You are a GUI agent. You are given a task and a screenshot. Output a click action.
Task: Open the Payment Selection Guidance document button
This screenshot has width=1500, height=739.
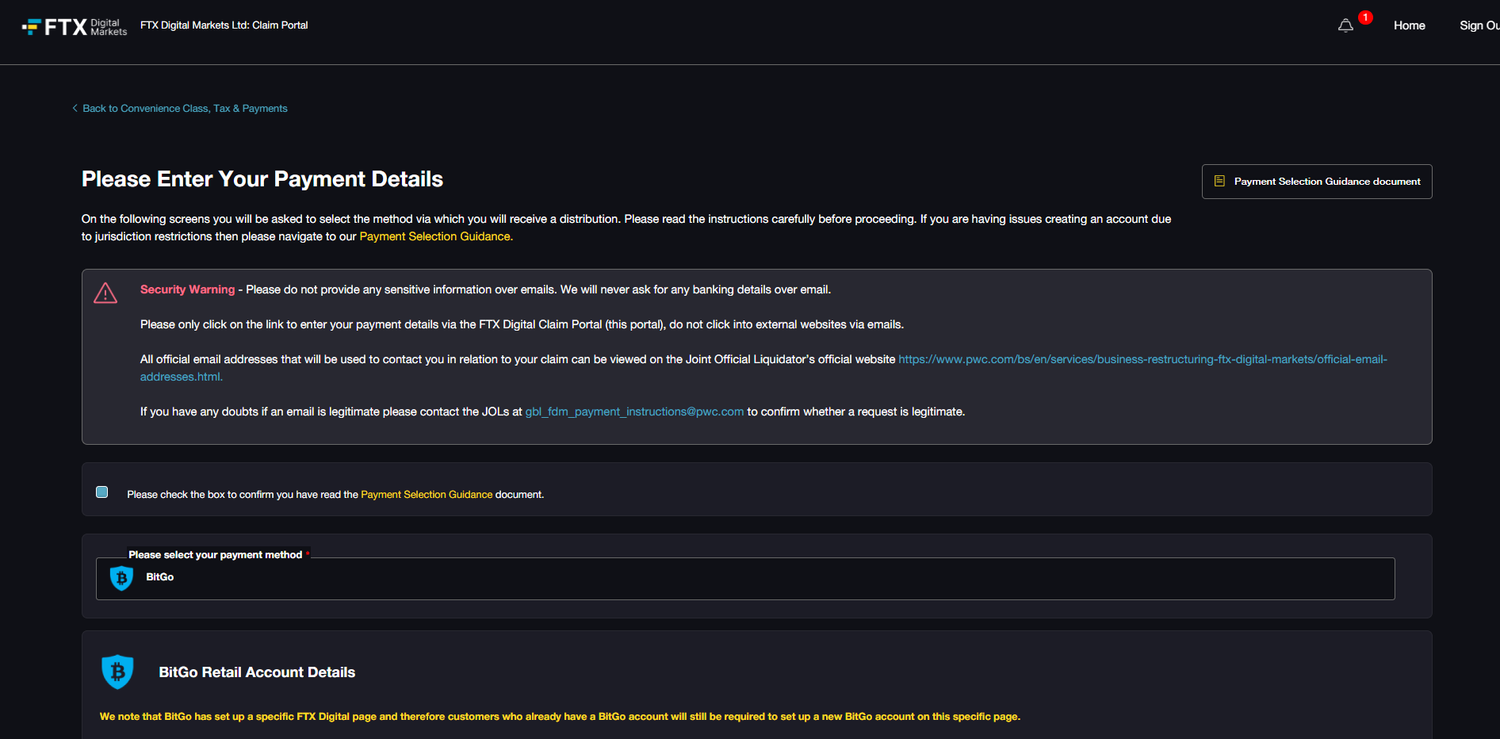1317,182
